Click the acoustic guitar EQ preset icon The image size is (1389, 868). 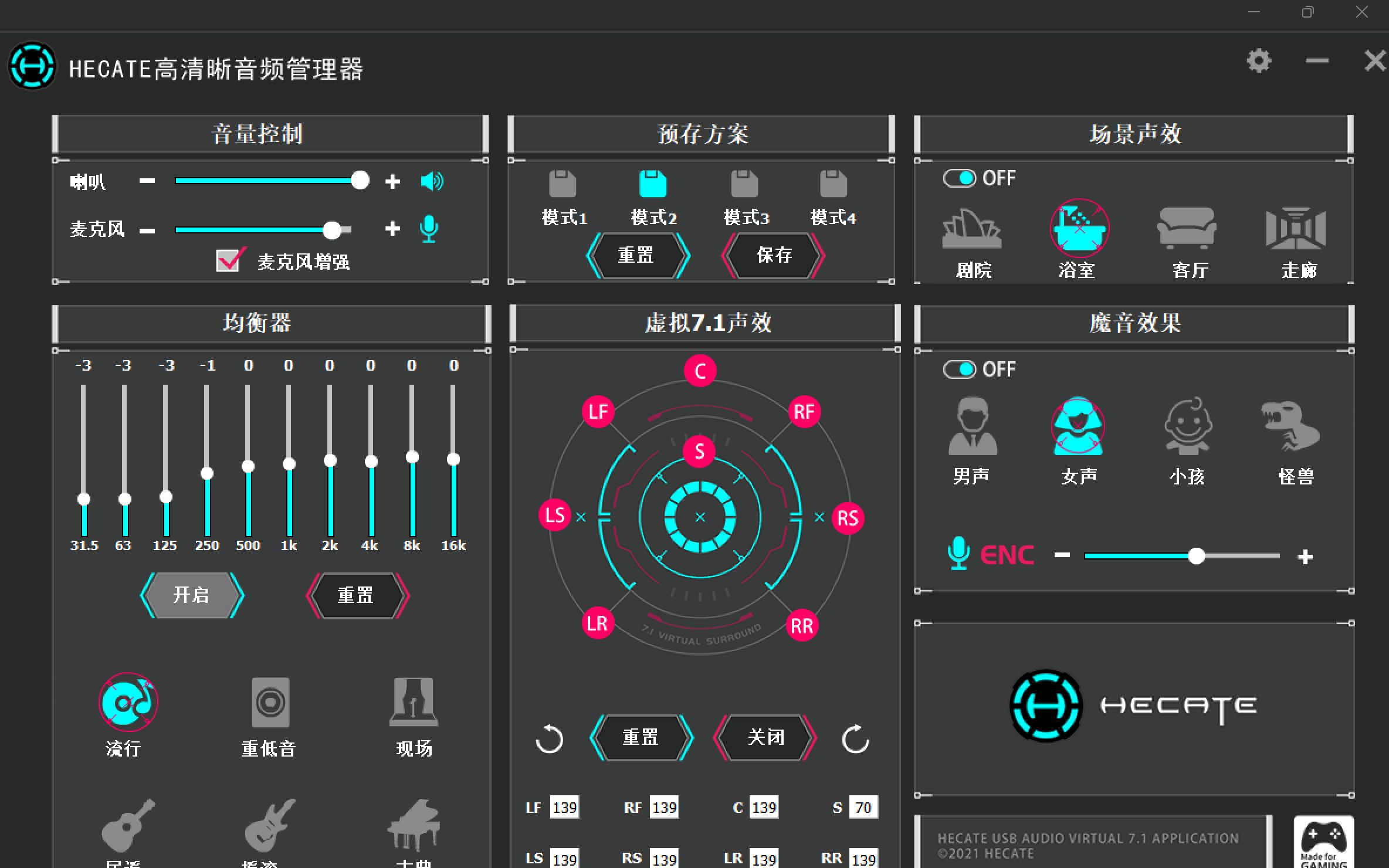coord(128,825)
